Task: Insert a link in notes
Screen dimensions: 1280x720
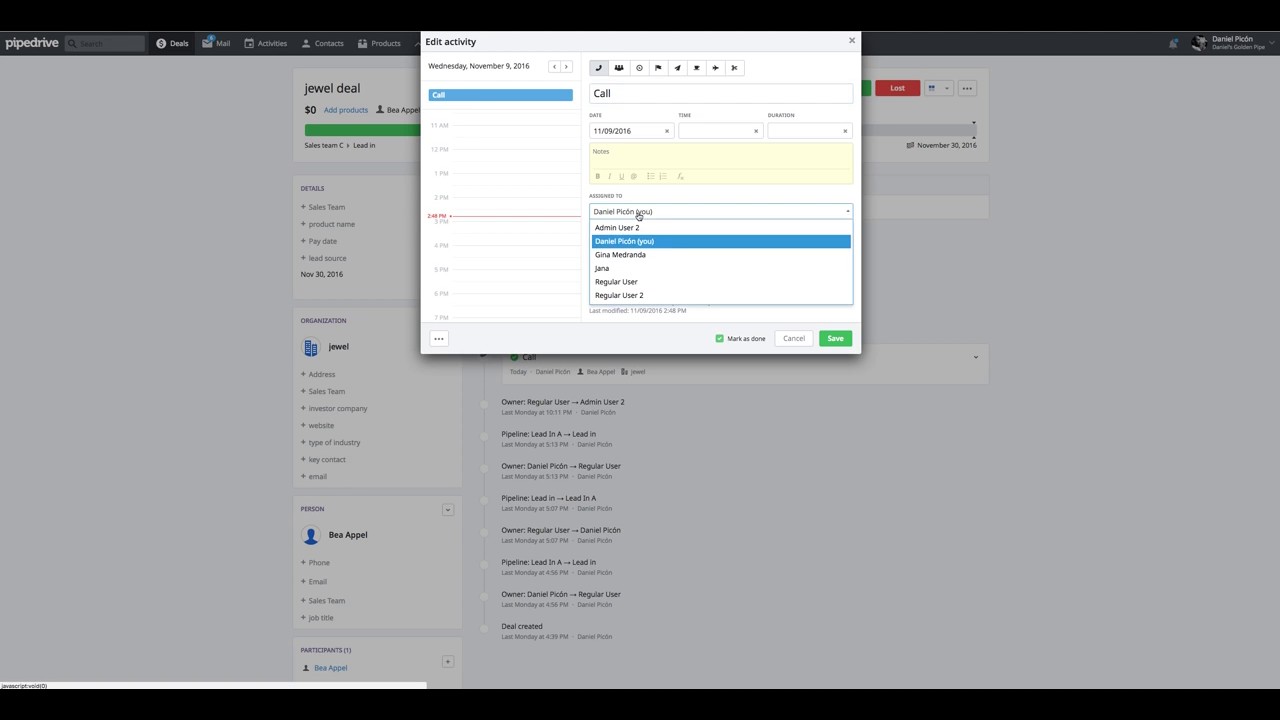Action: point(633,176)
